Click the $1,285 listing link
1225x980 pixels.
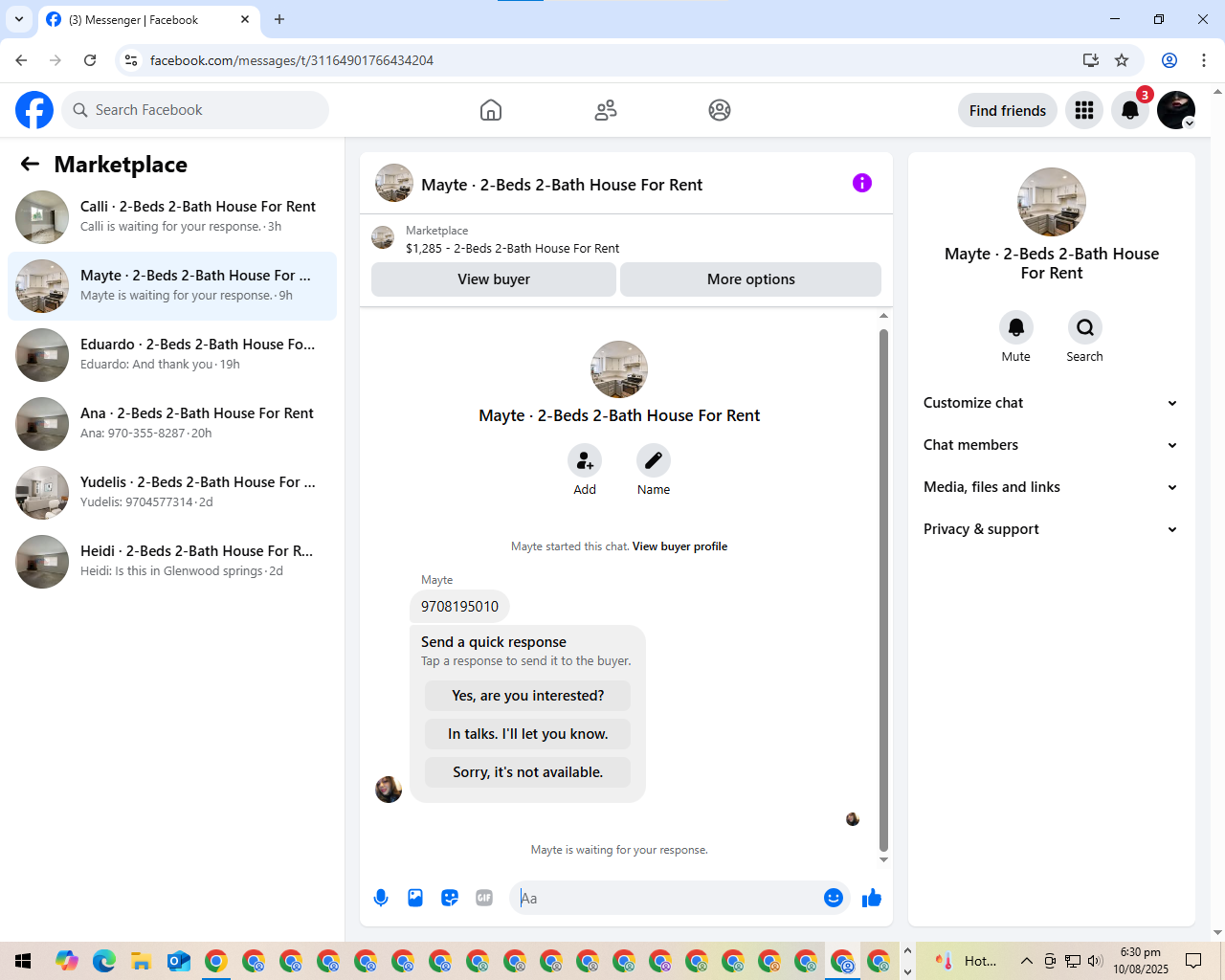[512, 248]
